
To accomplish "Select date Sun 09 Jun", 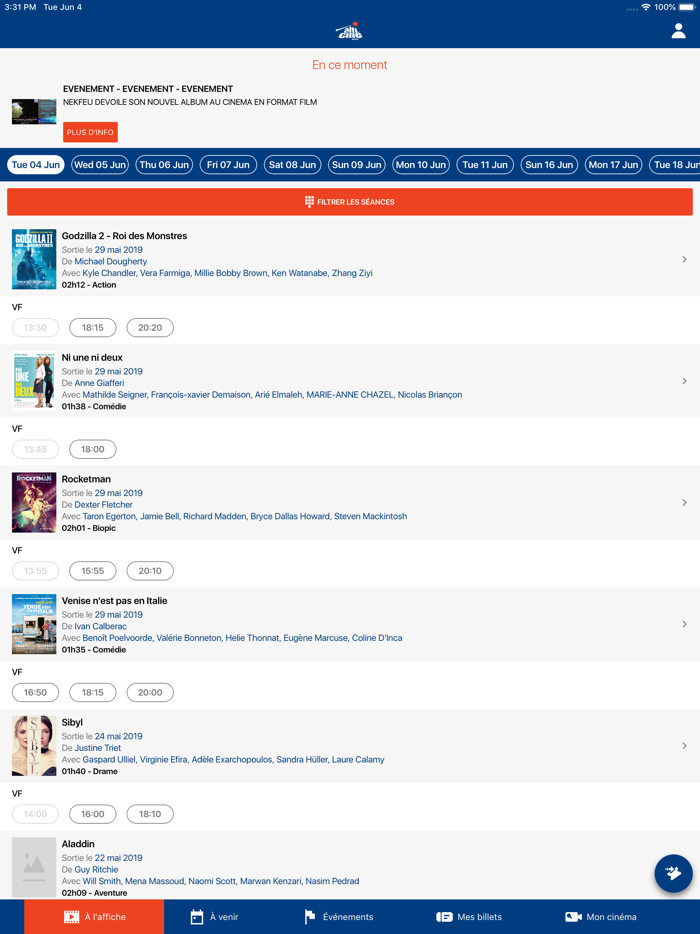I will [x=357, y=164].
